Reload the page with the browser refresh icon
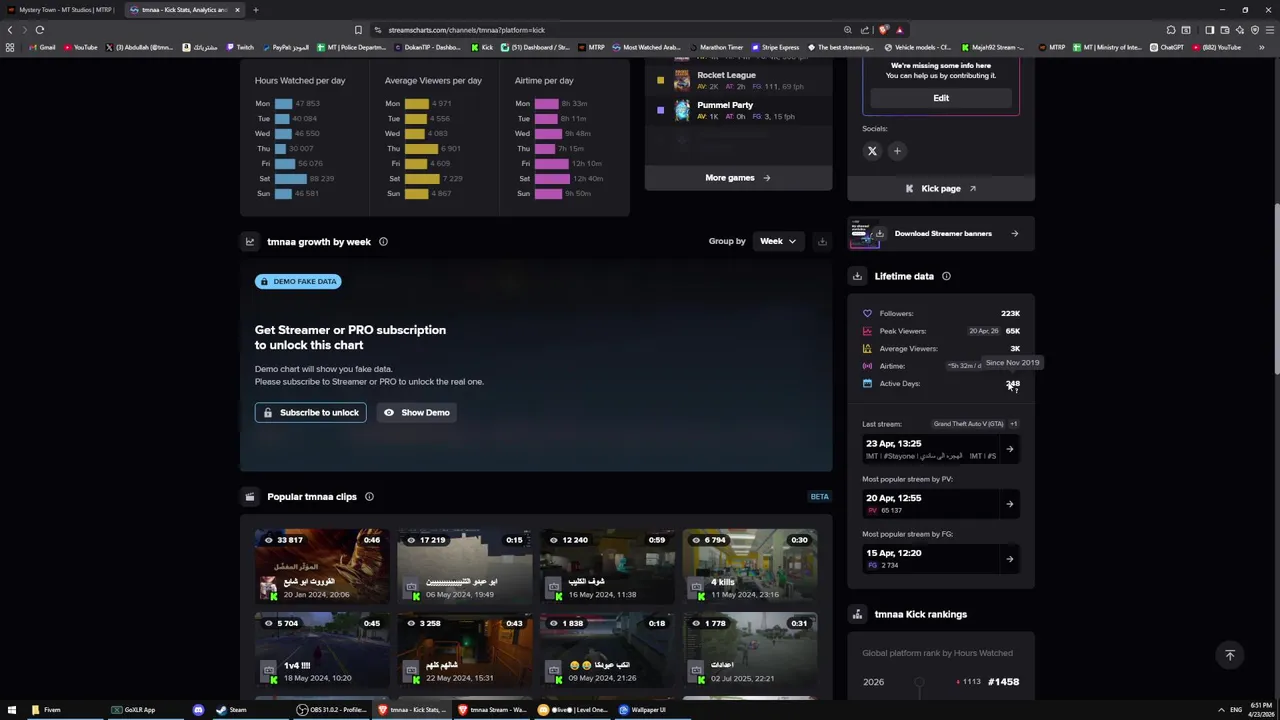 click(40, 29)
